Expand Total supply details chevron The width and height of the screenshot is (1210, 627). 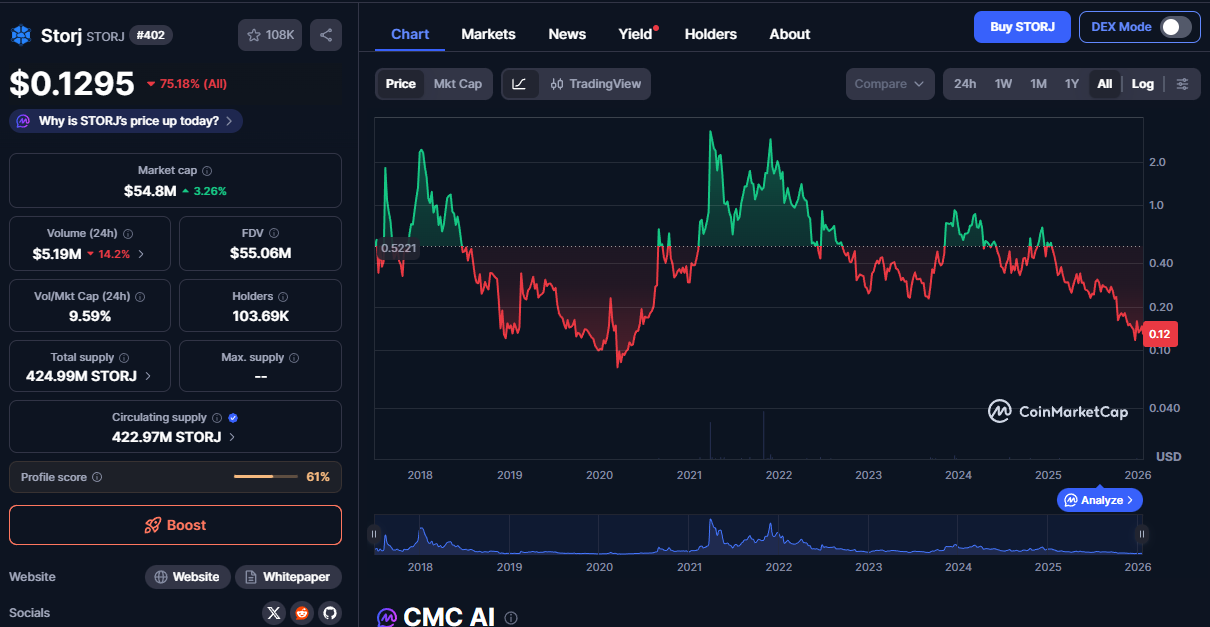(x=149, y=377)
